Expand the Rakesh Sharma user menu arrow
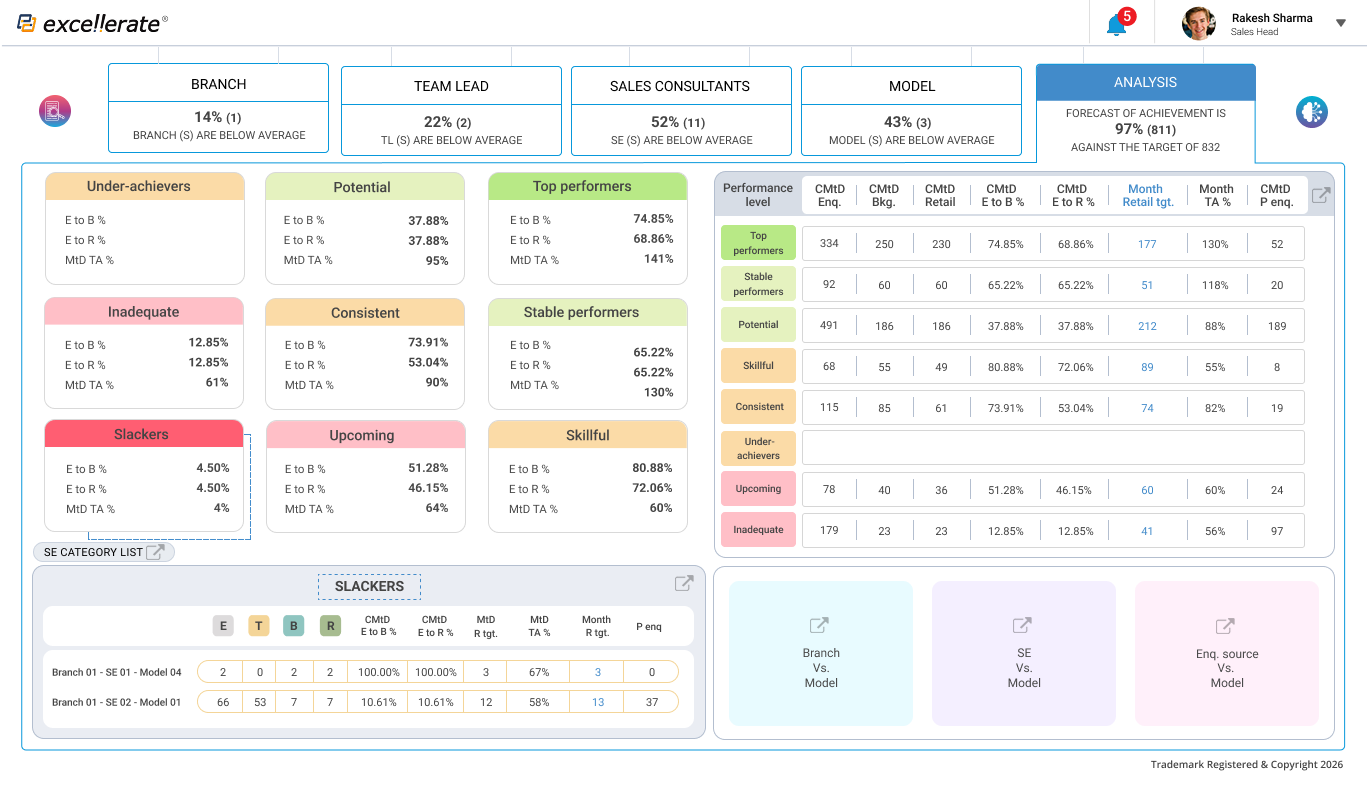 1341,23
